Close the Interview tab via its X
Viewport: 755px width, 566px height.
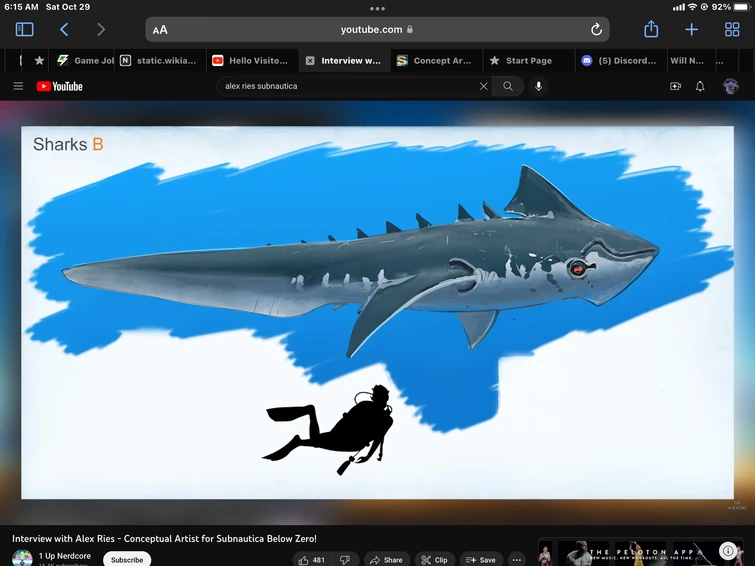tap(310, 61)
